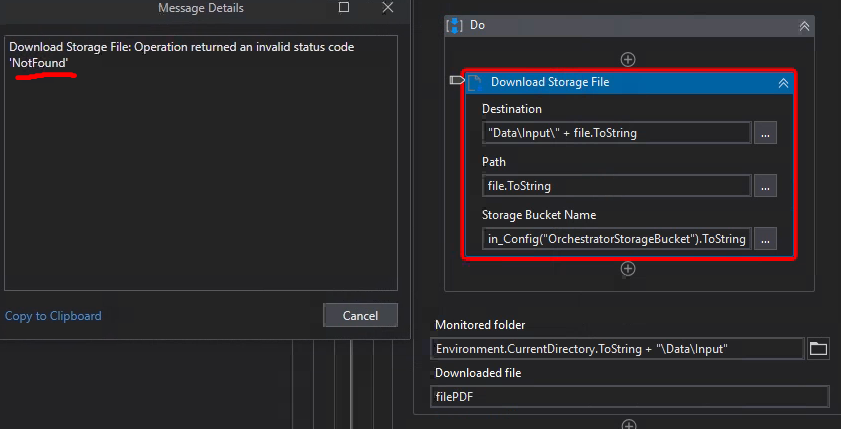This screenshot has height=429, width=841.
Task: Click the breakpoint marker beside Download Storage File
Action: coord(457,80)
